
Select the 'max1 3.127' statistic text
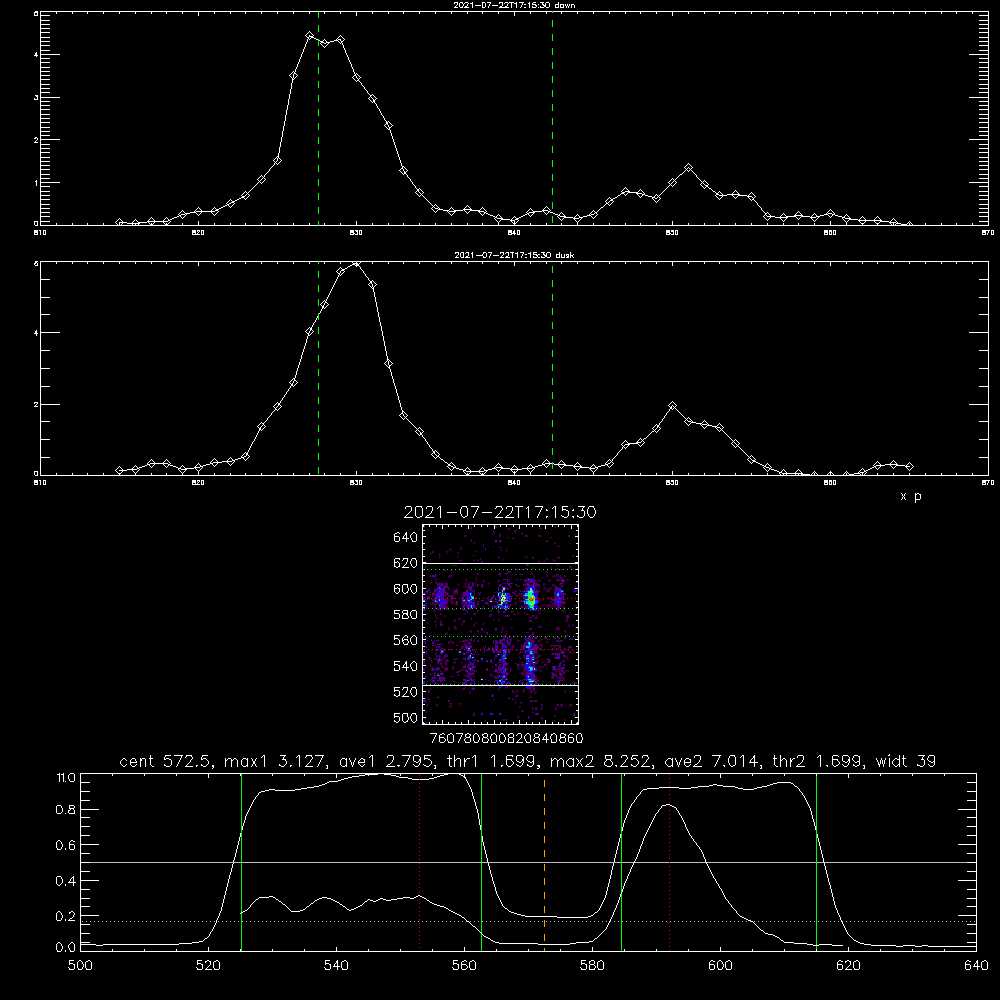tap(272, 761)
